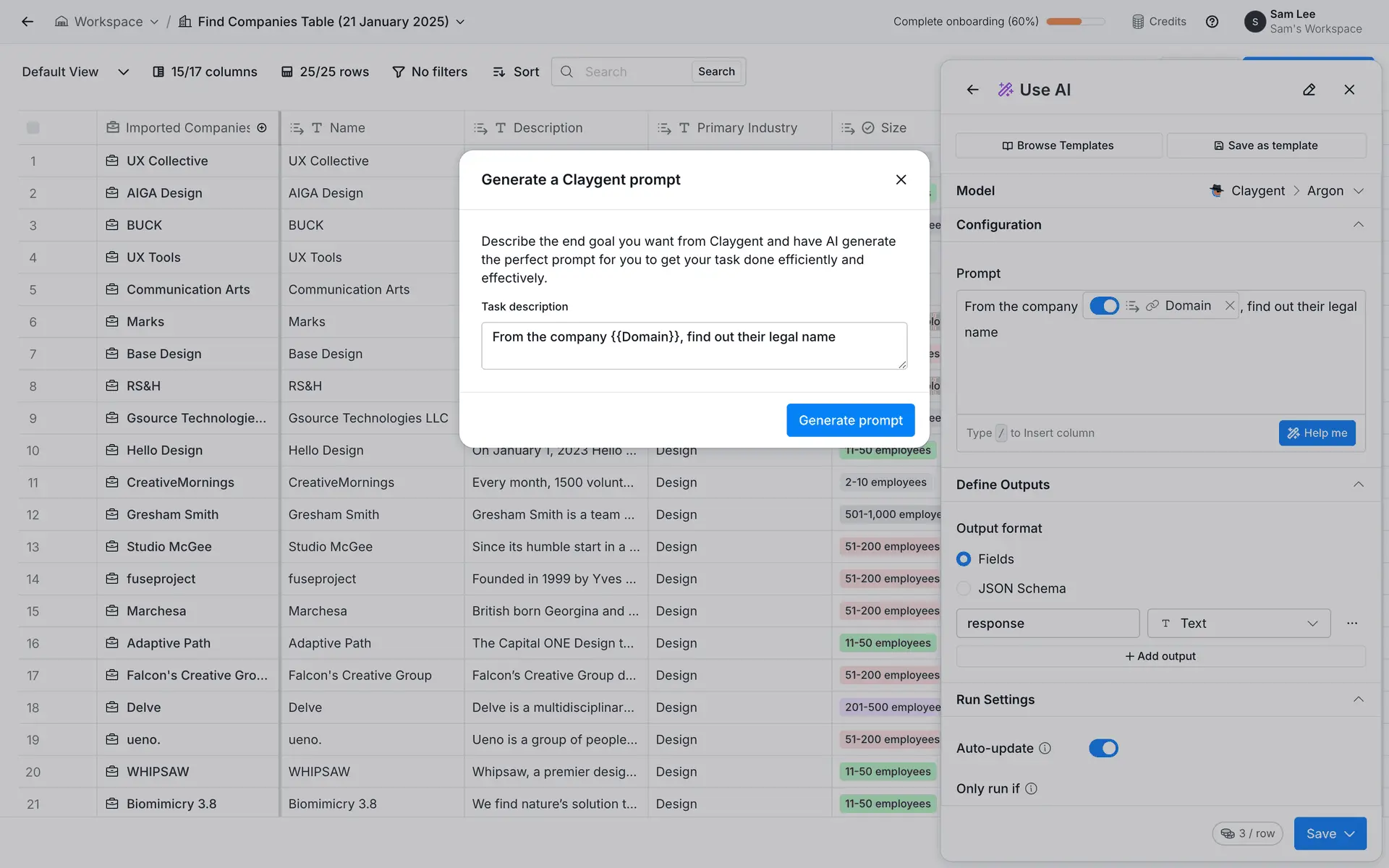Click Save as template
The height and width of the screenshot is (868, 1389).
point(1265,145)
